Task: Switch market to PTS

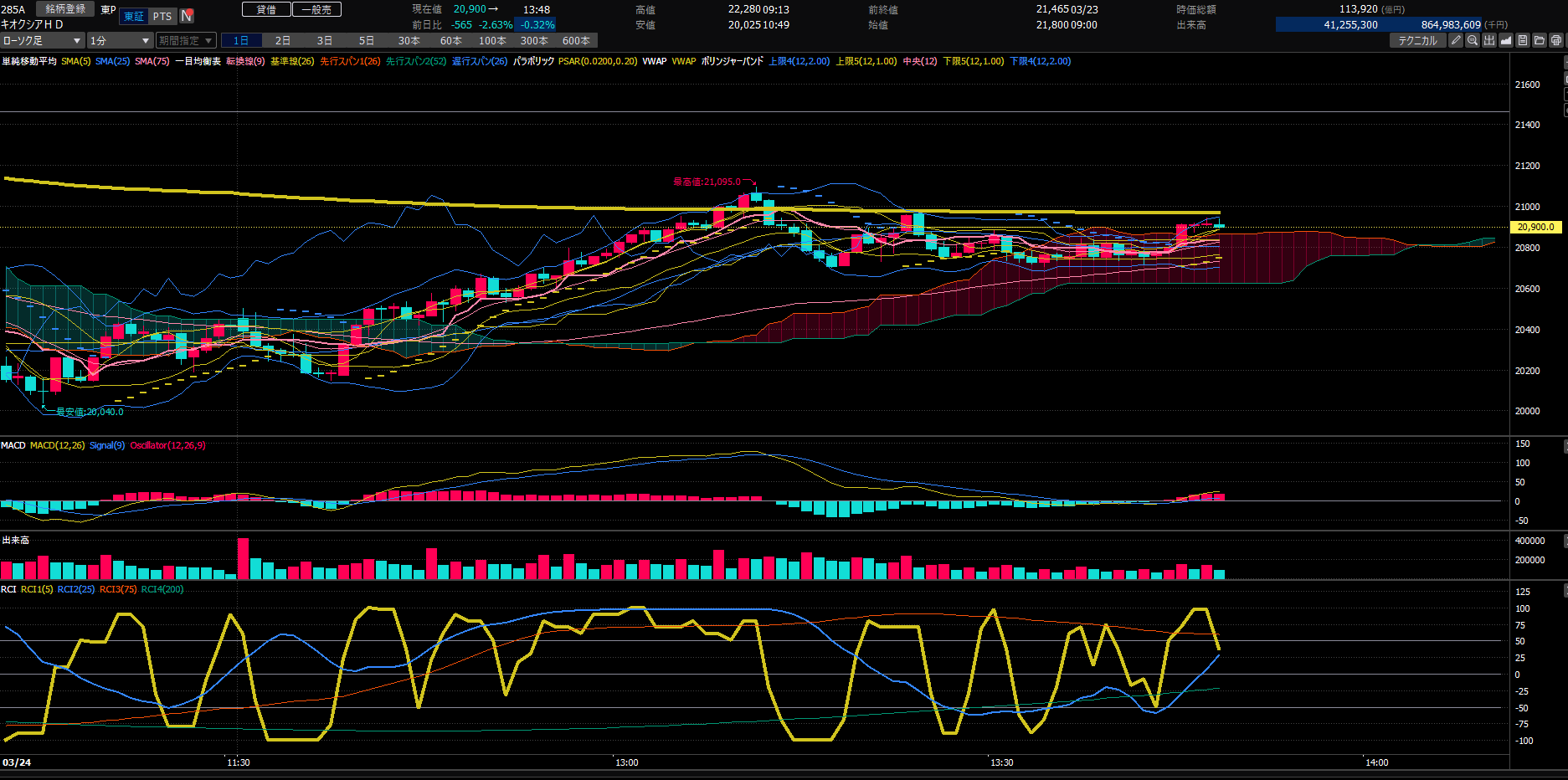Action: coord(162,16)
